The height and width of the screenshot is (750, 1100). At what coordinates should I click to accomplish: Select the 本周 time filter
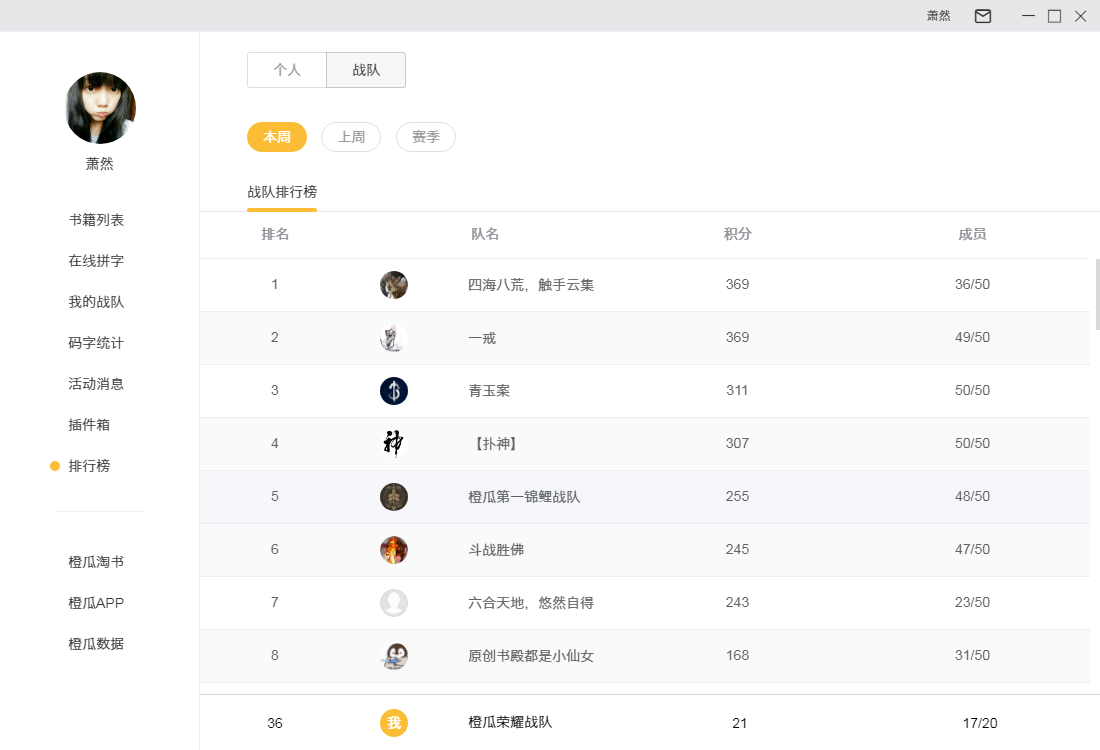[x=277, y=137]
